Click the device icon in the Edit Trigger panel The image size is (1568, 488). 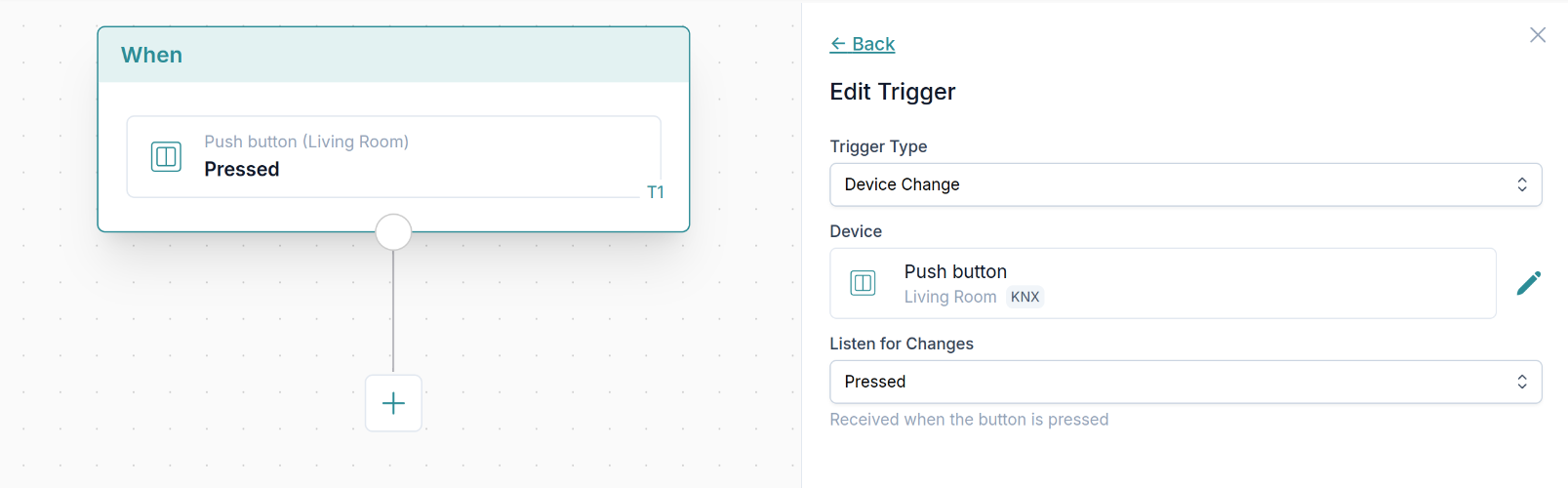tap(864, 283)
